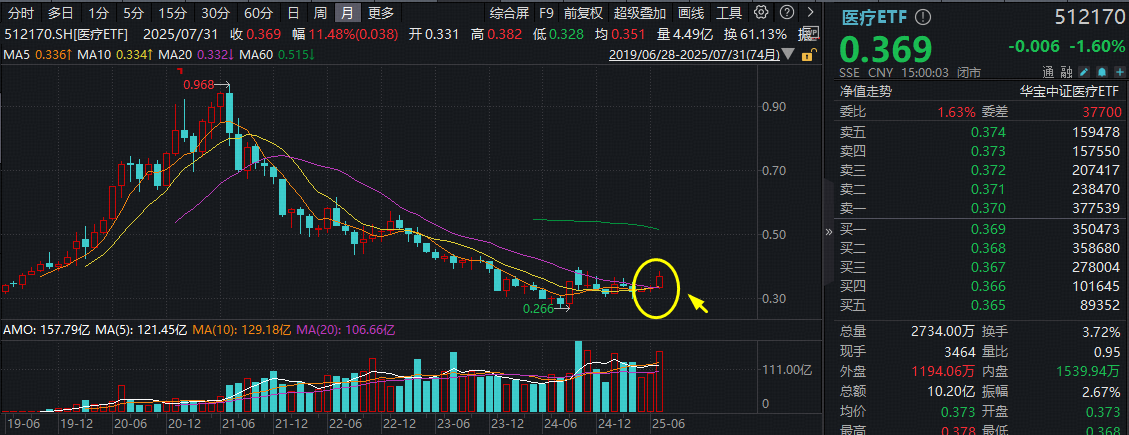Click the 0.968 high price marker
This screenshot has width=1129, height=435.
click(x=198, y=85)
